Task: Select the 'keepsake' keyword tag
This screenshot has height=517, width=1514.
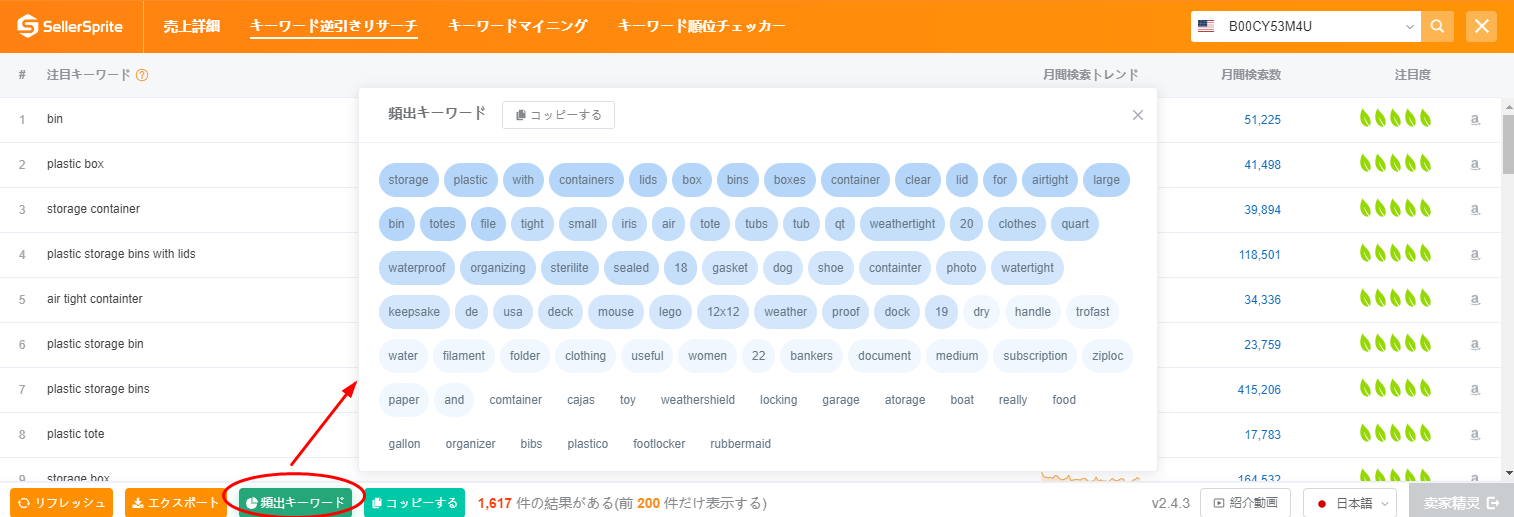Action: click(x=414, y=312)
